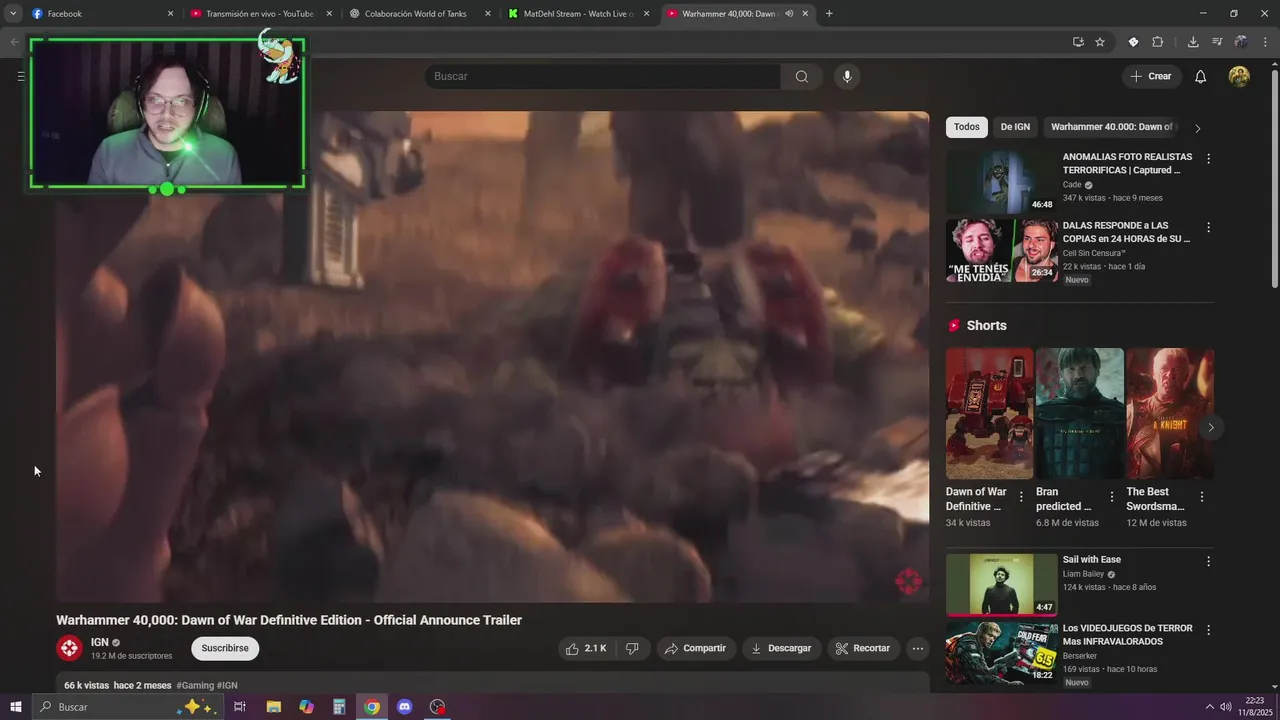1280x720 pixels.
Task: Switch to MatDehl Stream tab
Action: click(580, 14)
